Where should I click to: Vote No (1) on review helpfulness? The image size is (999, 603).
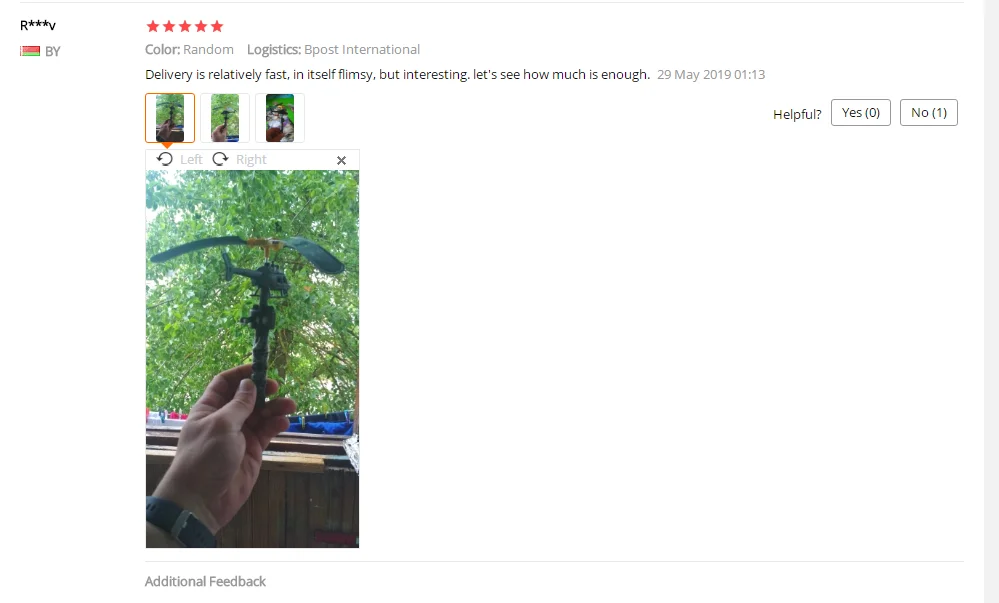(x=929, y=113)
